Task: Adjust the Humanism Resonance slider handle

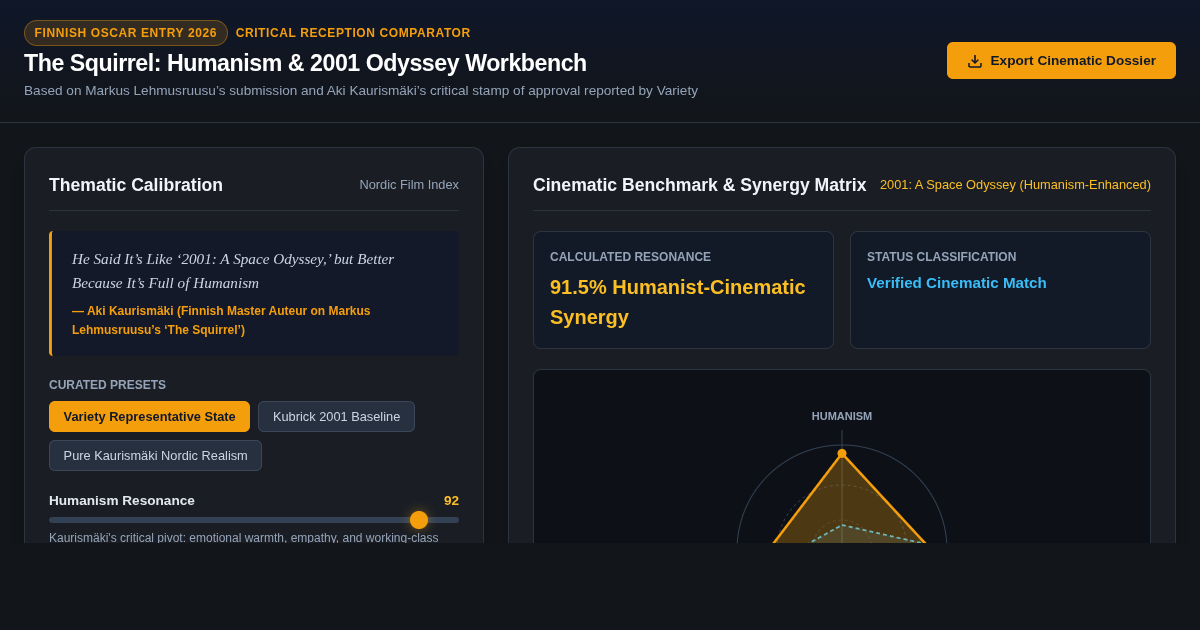Action: coord(419,520)
